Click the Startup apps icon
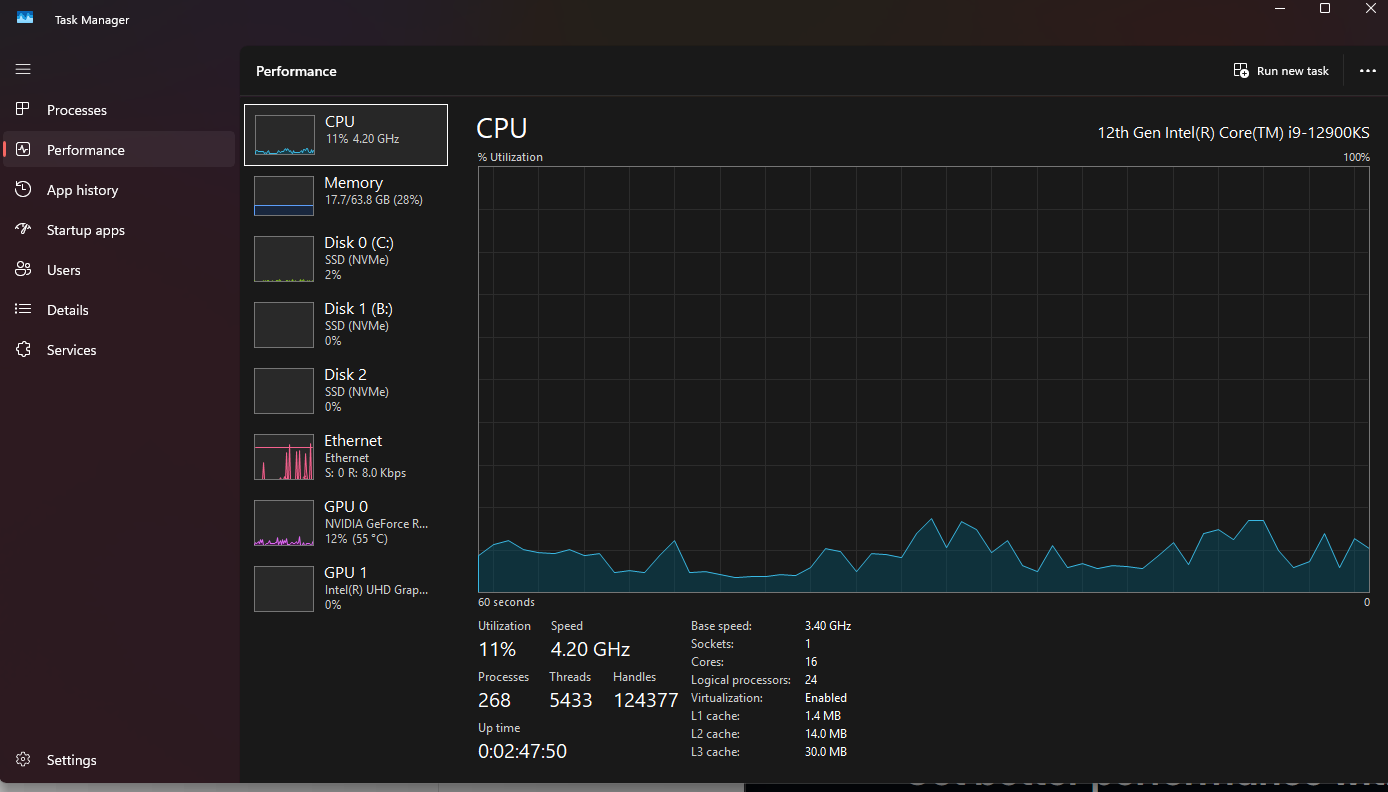This screenshot has width=1388, height=792. 22,229
